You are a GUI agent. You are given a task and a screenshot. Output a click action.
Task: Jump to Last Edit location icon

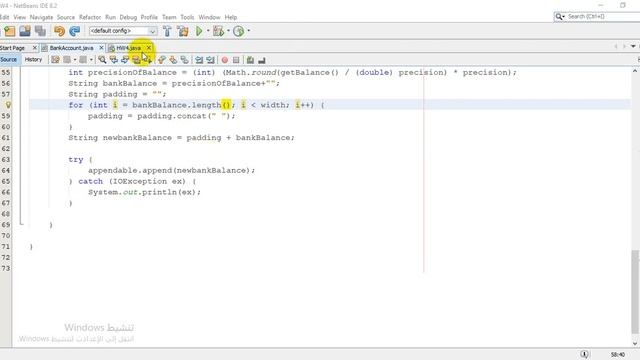click(55, 60)
